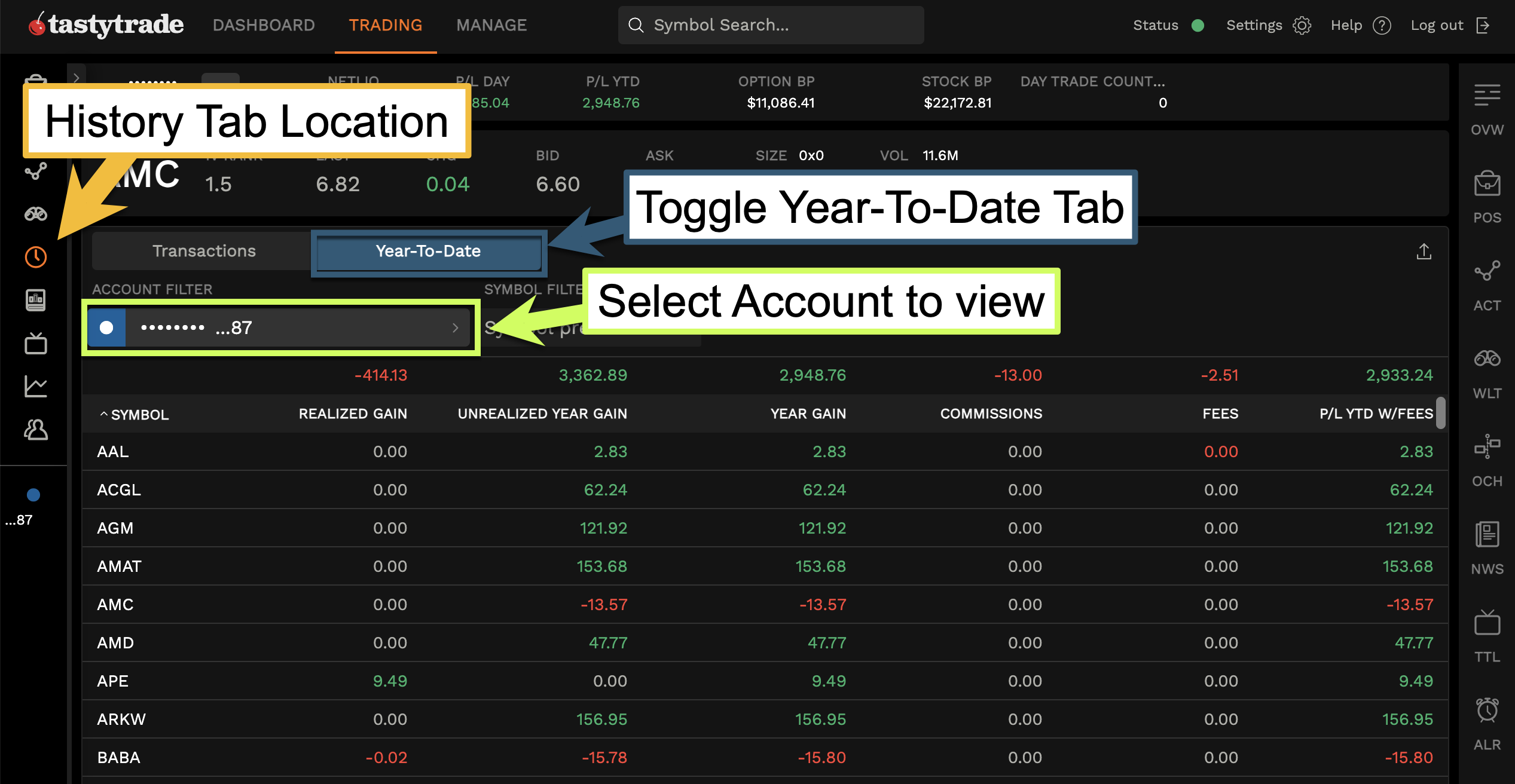This screenshot has width=1515, height=784.
Task: Select the orange History clock icon
Action: pos(35,257)
